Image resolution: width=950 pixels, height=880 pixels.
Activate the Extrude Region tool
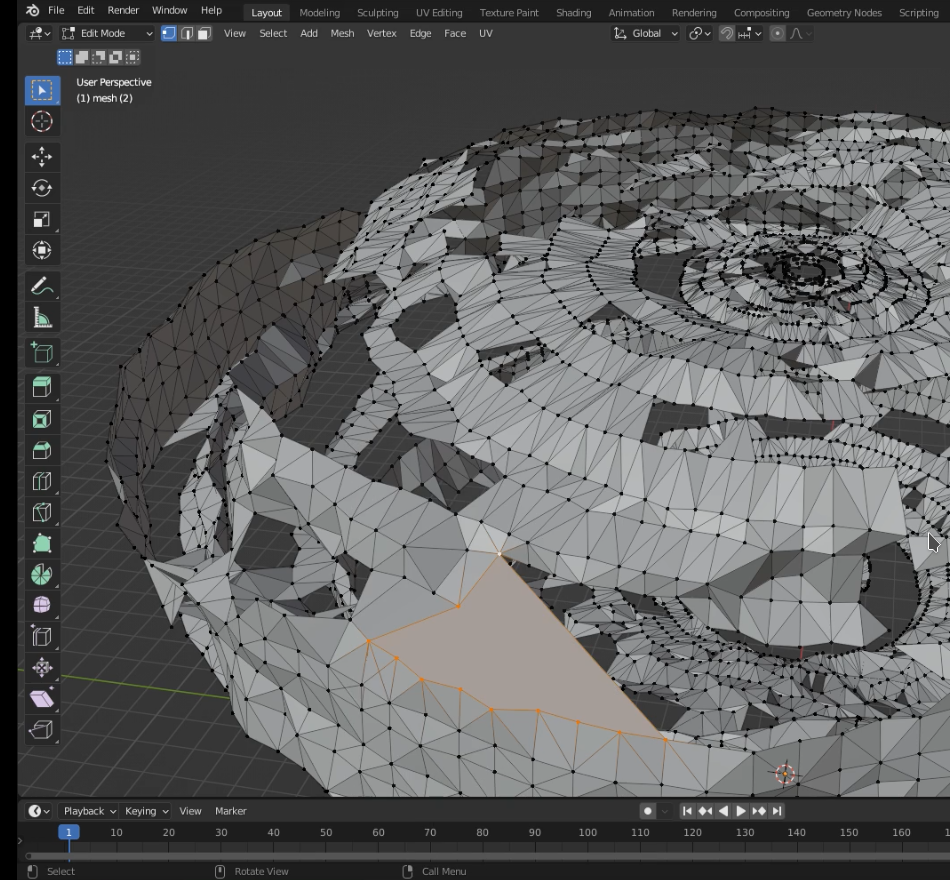42,387
